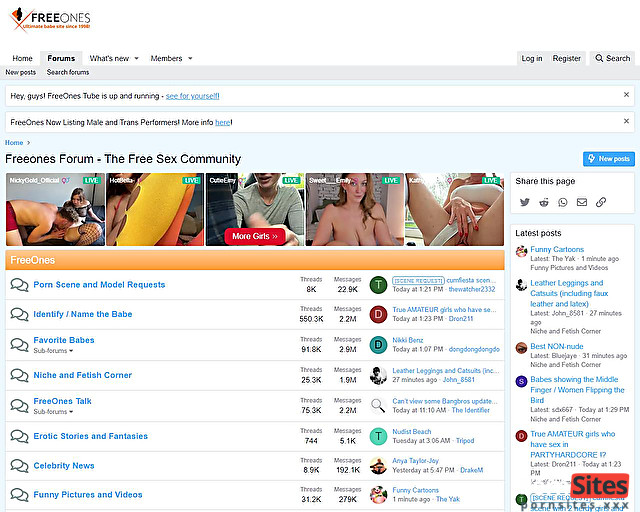Open the S avatar in Latest posts
640x512 pixels.
521,382
